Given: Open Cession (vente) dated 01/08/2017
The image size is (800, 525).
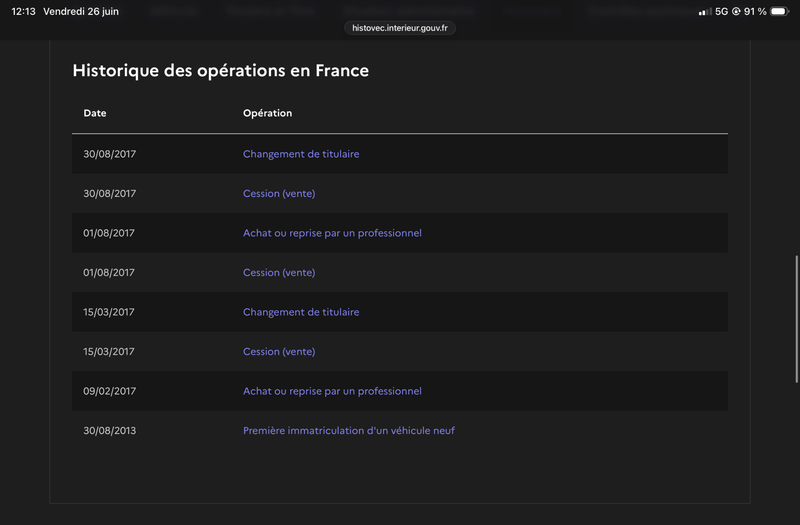Looking at the screenshot, I should [279, 272].
